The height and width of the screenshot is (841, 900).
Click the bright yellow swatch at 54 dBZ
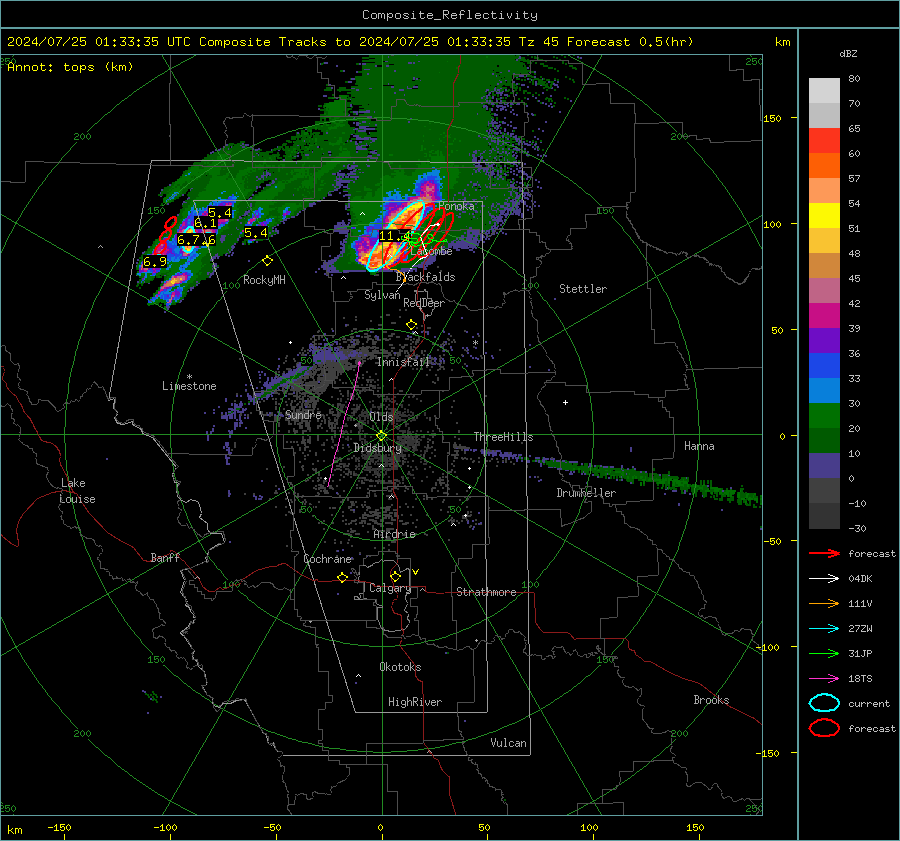click(x=824, y=215)
